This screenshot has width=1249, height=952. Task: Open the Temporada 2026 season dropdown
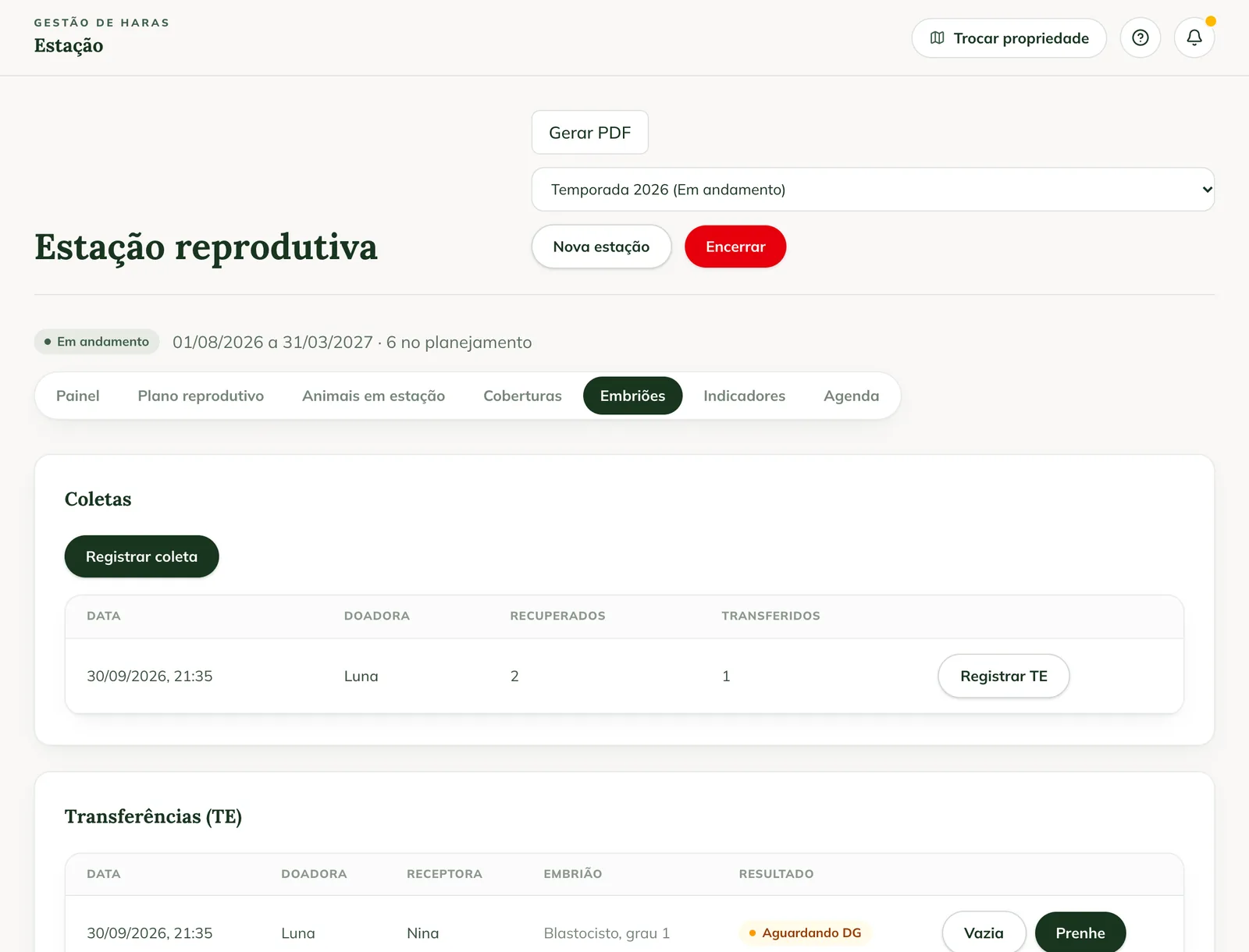(873, 190)
